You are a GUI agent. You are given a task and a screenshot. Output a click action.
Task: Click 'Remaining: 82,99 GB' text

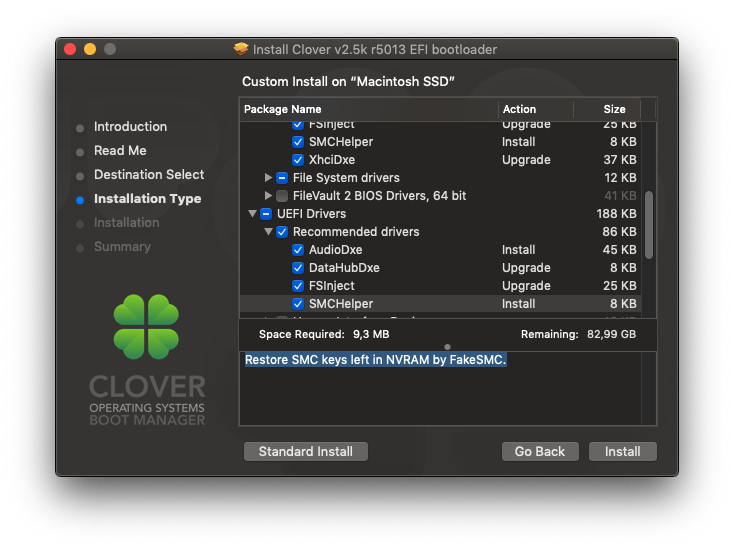578,334
